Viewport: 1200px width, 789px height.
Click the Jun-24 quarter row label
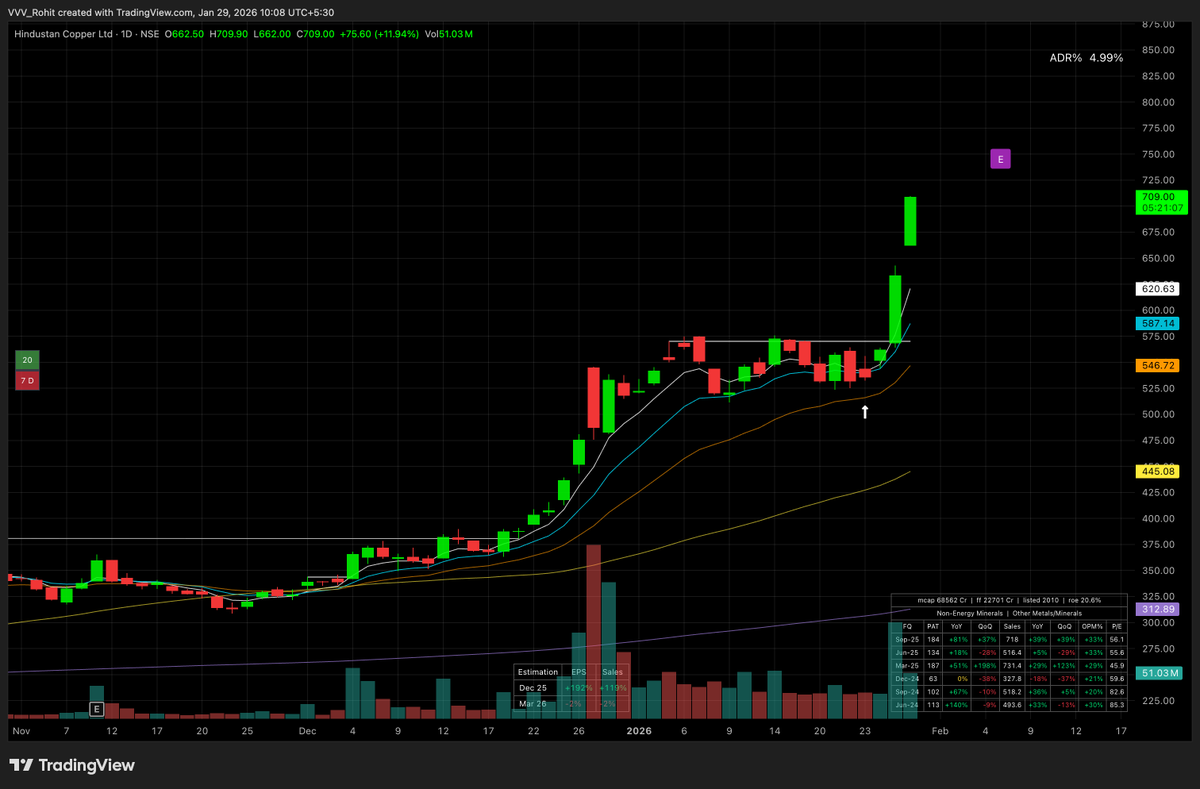[x=907, y=705]
